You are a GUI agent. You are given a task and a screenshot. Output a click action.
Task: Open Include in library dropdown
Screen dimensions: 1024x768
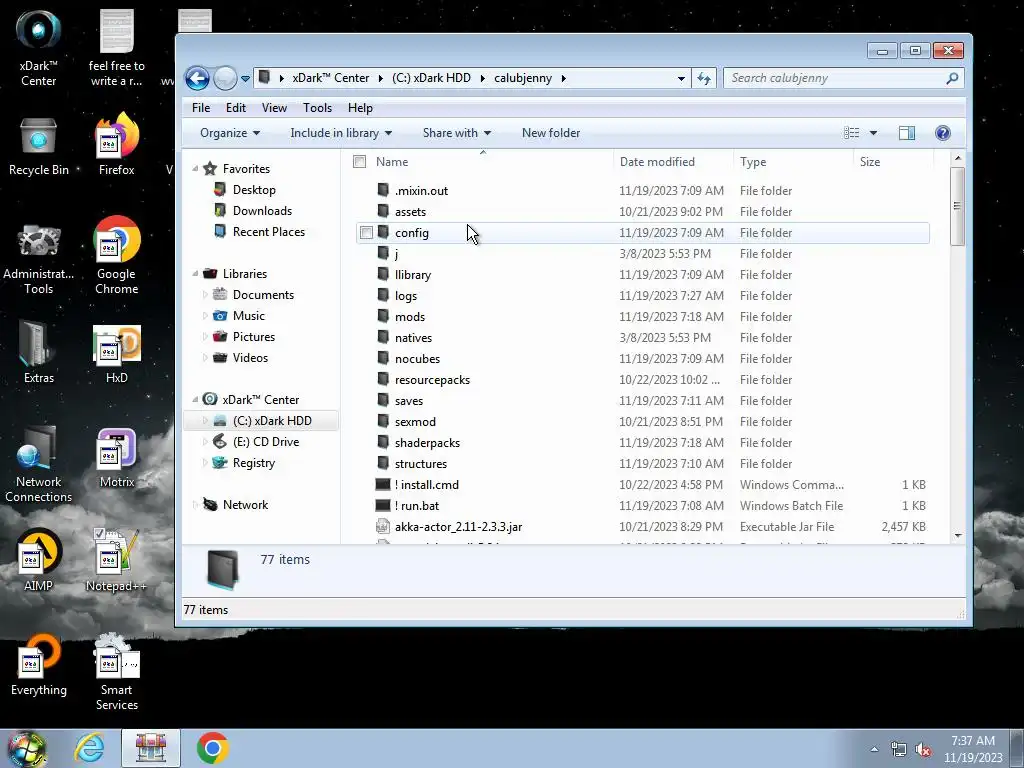341,133
